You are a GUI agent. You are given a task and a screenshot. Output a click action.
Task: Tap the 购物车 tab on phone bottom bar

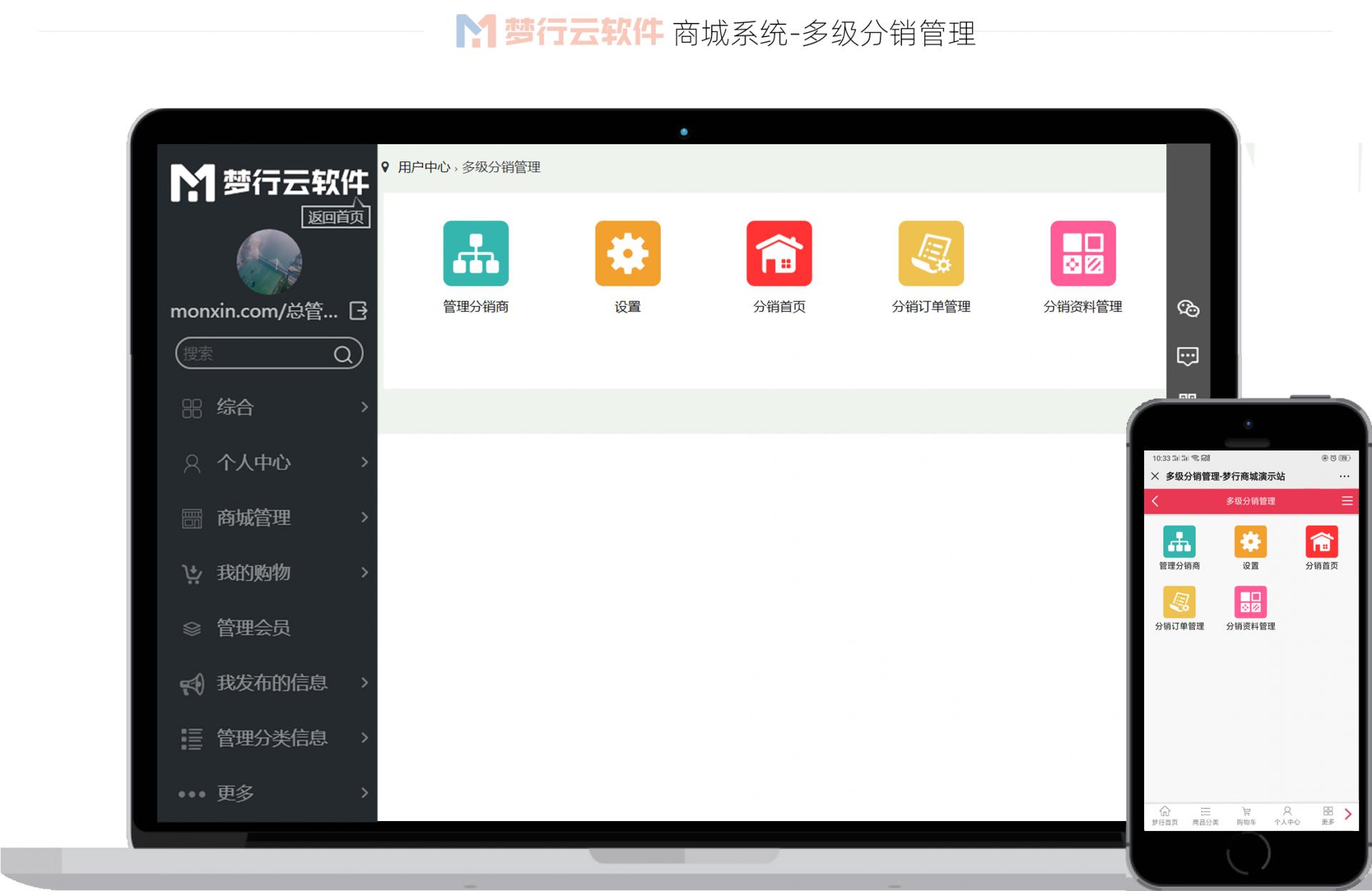click(x=1246, y=815)
